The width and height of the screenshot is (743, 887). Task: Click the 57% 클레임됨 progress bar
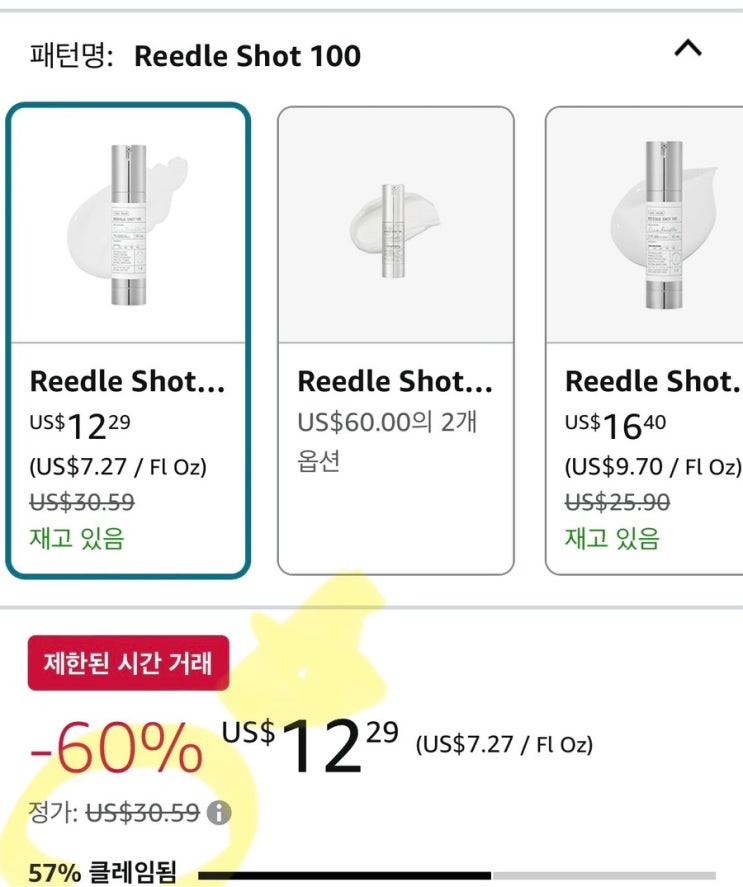pos(457,875)
